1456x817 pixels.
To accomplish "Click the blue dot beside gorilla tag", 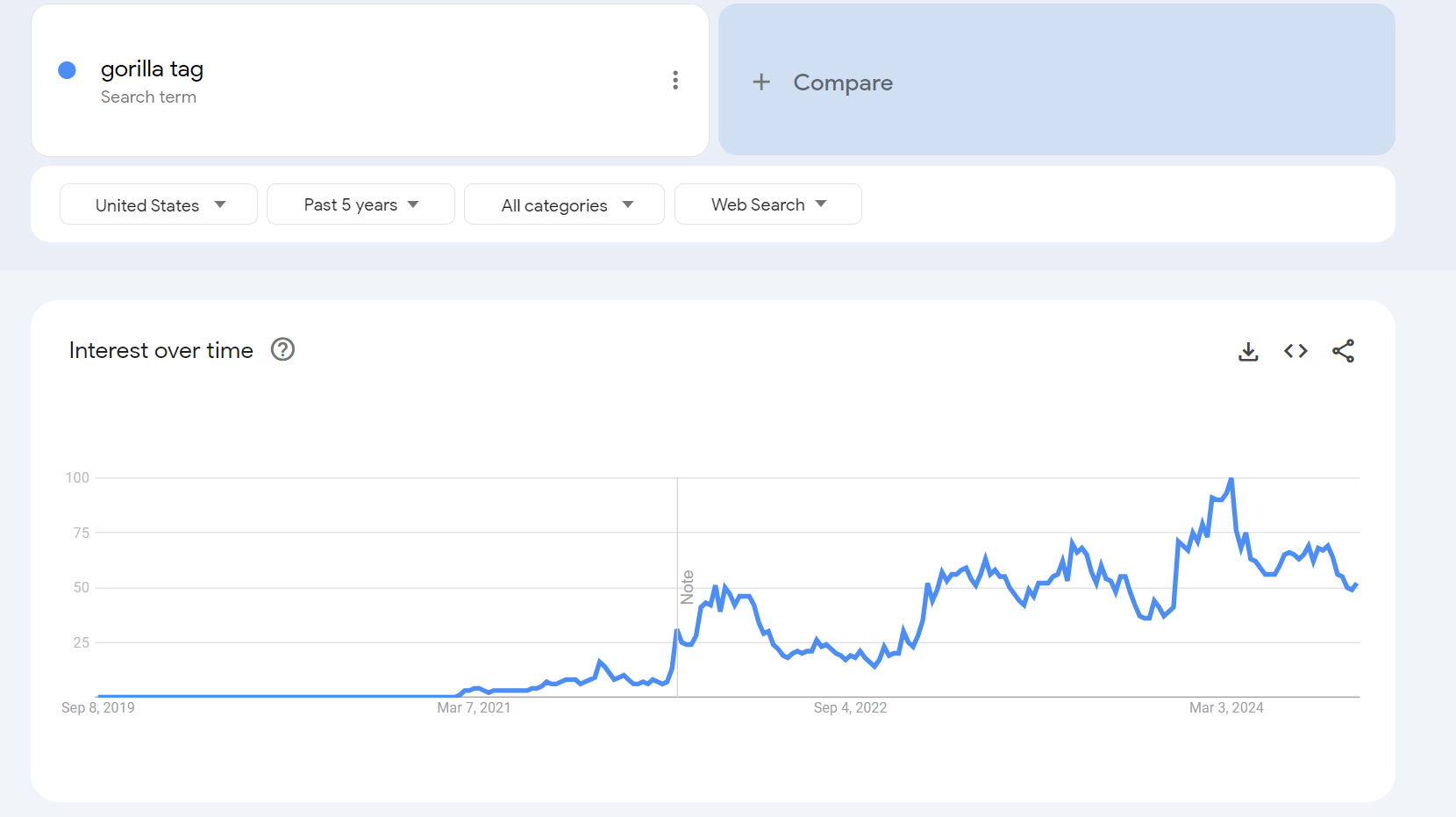I will pos(67,70).
